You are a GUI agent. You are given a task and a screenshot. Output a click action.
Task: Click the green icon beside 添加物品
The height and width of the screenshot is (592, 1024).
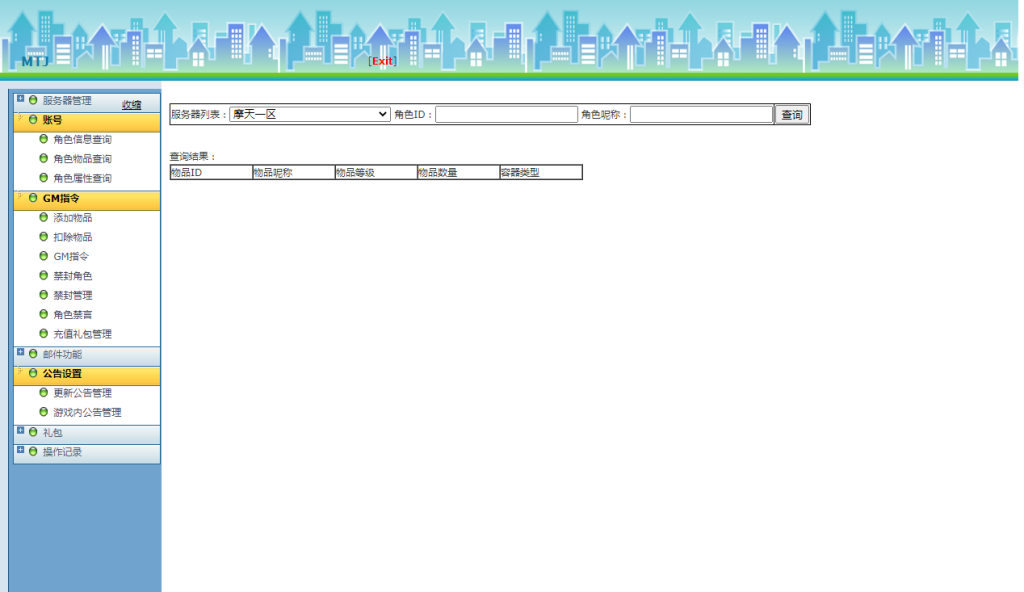[43, 217]
